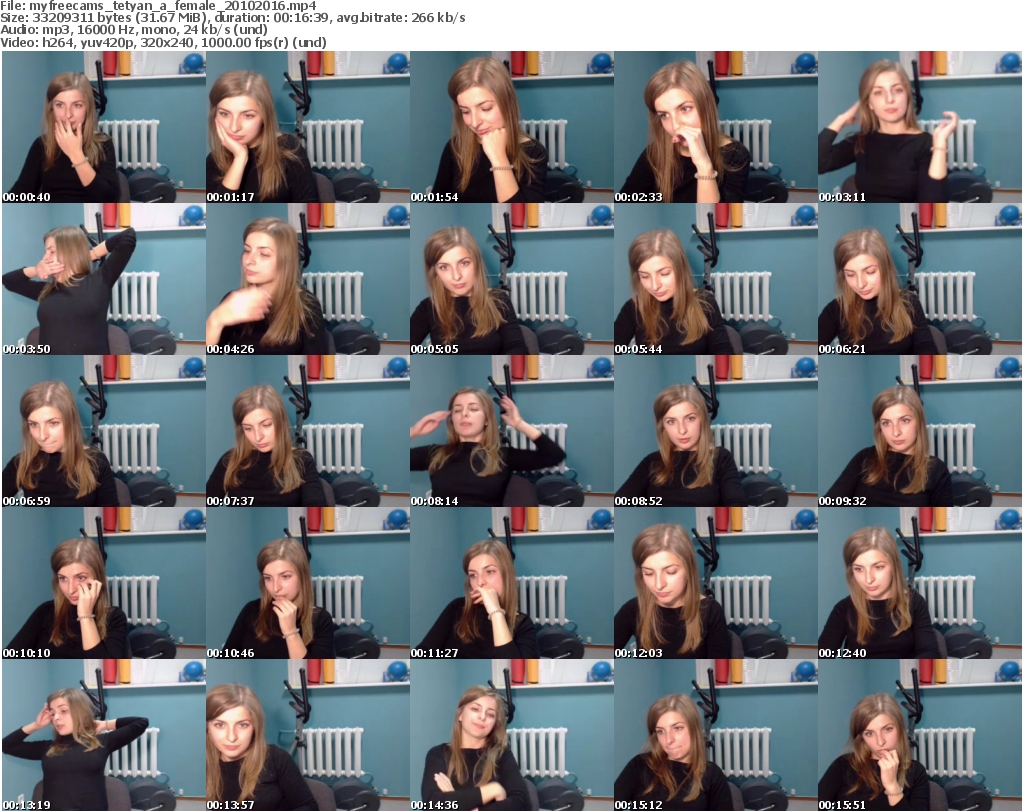Image resolution: width=1024 pixels, height=811 pixels.
Task: Select the thumbnail frame at 00:00:40
Action: pos(104,127)
